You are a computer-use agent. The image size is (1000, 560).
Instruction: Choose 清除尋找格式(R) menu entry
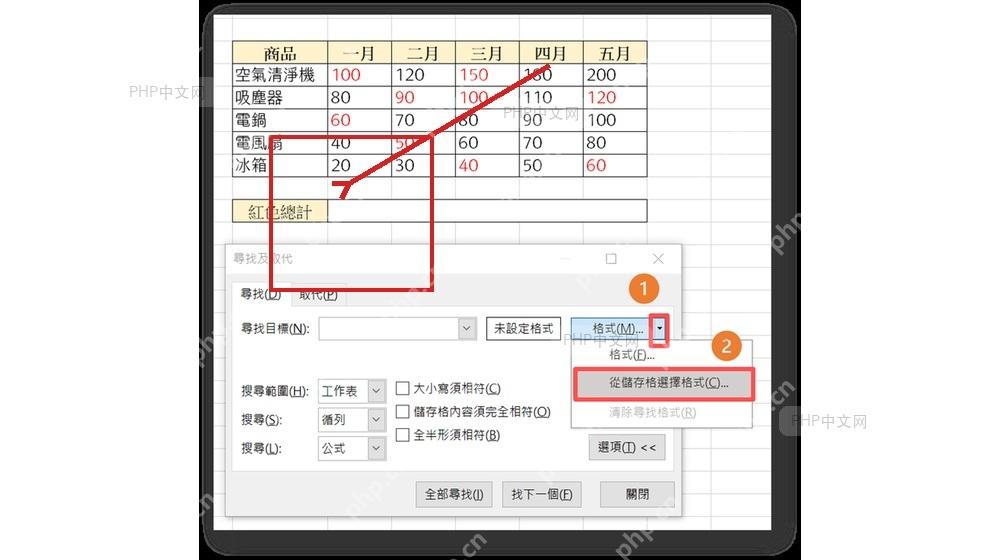(x=652, y=412)
